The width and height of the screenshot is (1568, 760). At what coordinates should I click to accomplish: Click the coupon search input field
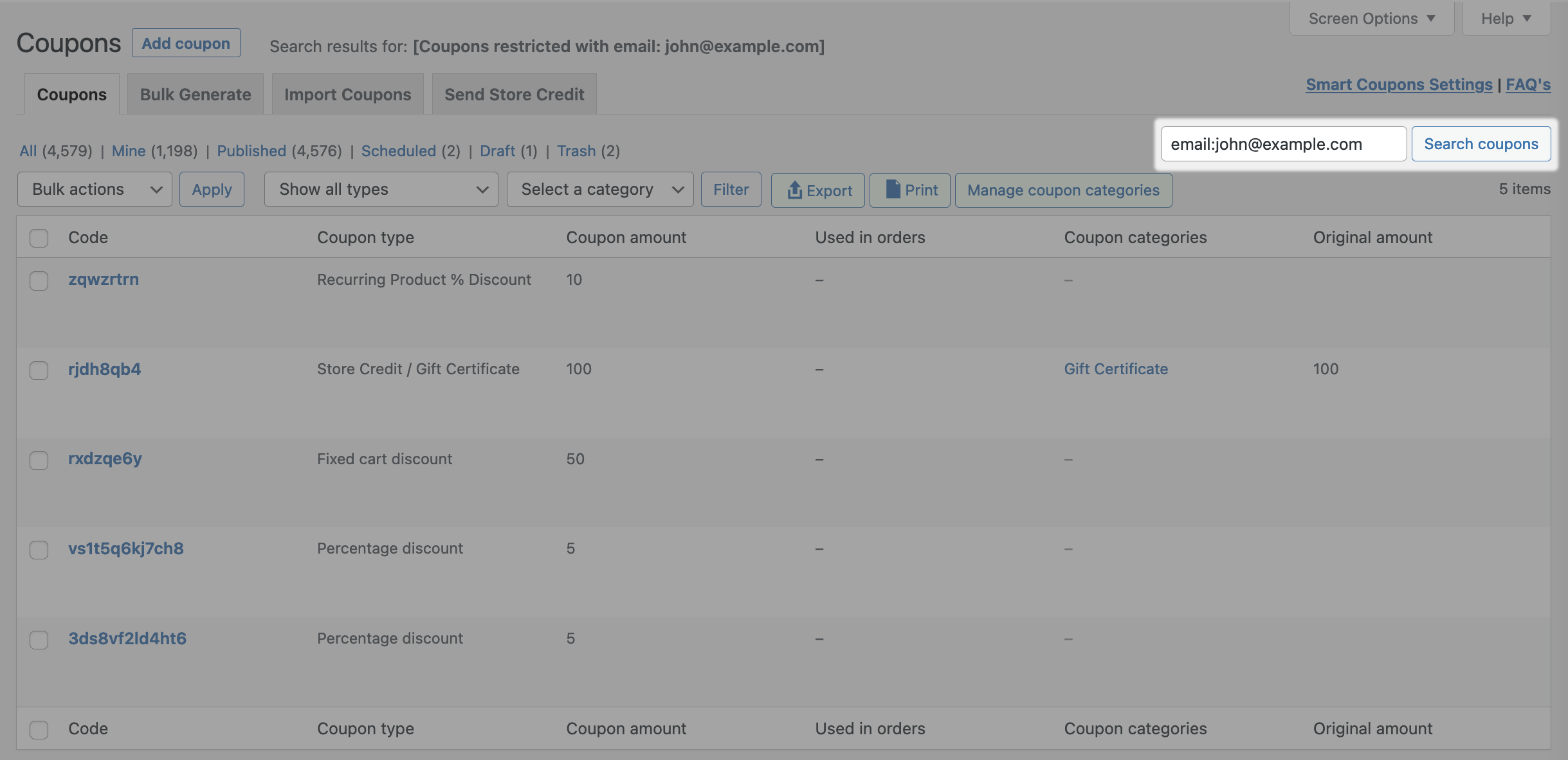[x=1282, y=144]
